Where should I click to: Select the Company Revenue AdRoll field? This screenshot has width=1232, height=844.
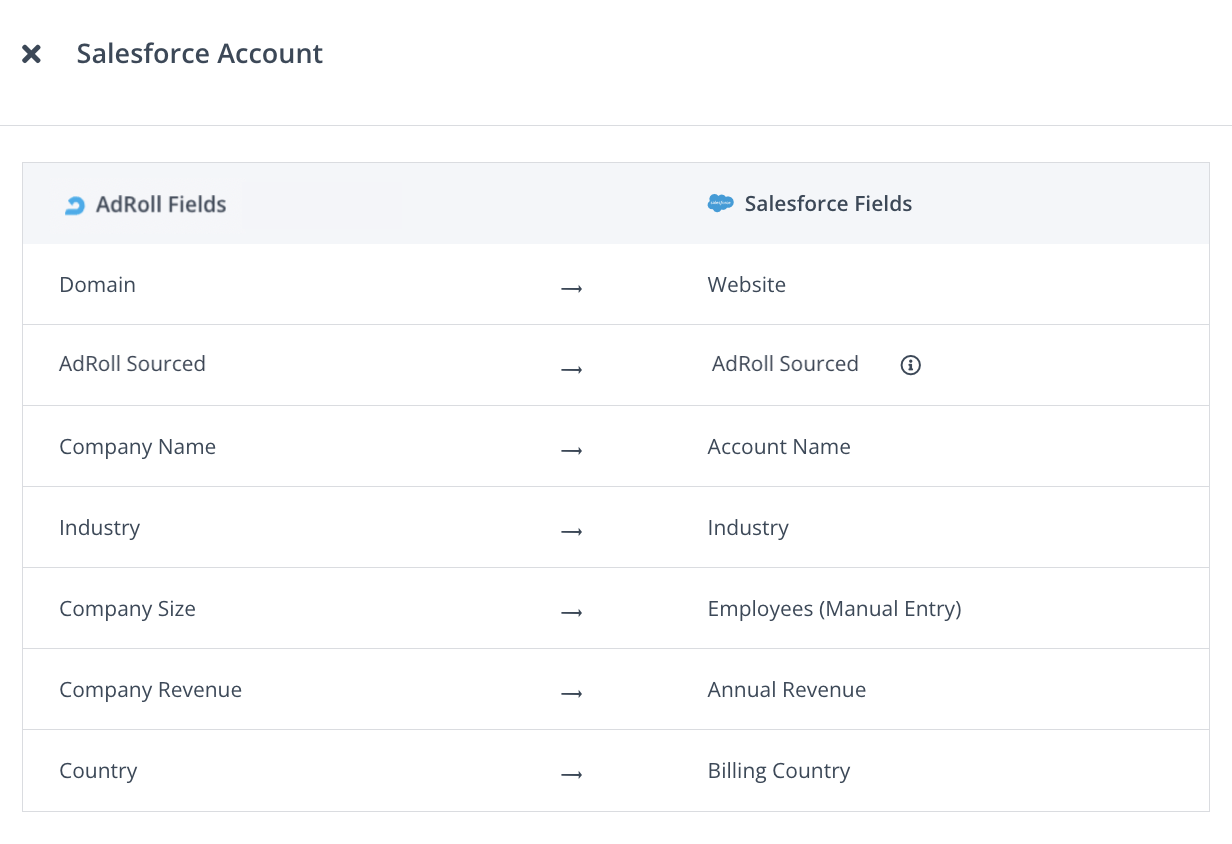point(150,690)
